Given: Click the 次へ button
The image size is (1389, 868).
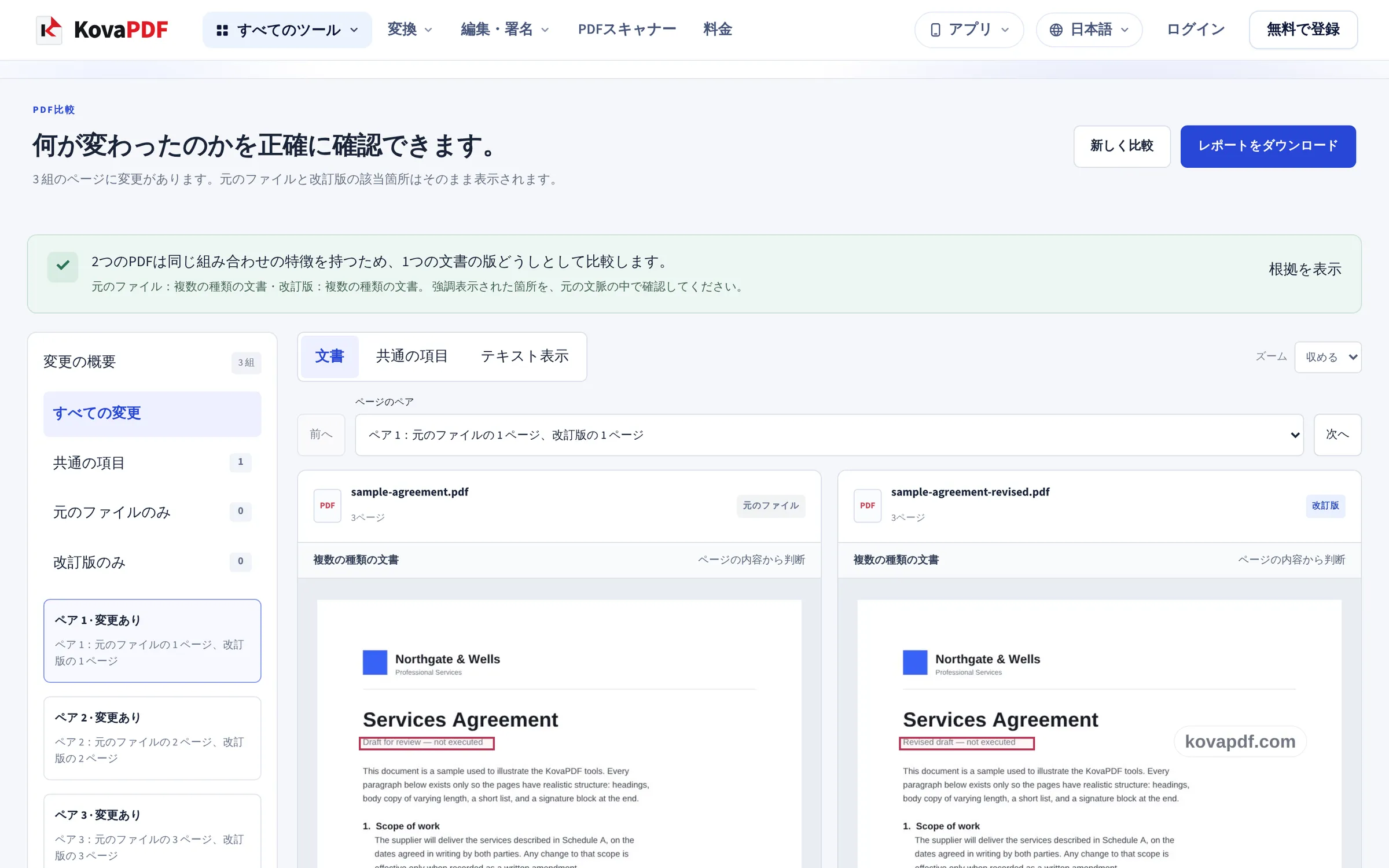Looking at the screenshot, I should (1337, 435).
